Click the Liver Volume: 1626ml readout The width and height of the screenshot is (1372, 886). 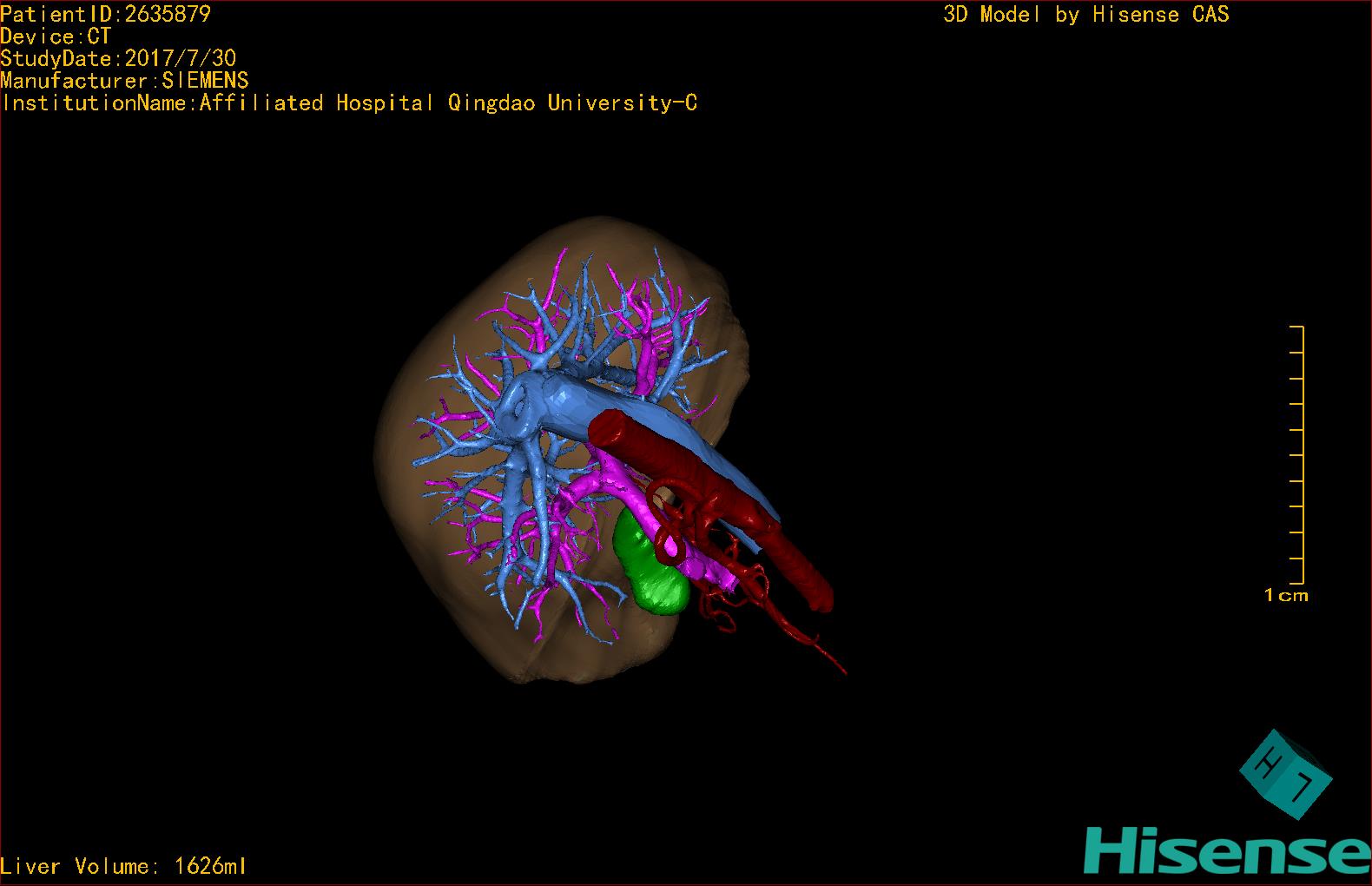pos(124,866)
